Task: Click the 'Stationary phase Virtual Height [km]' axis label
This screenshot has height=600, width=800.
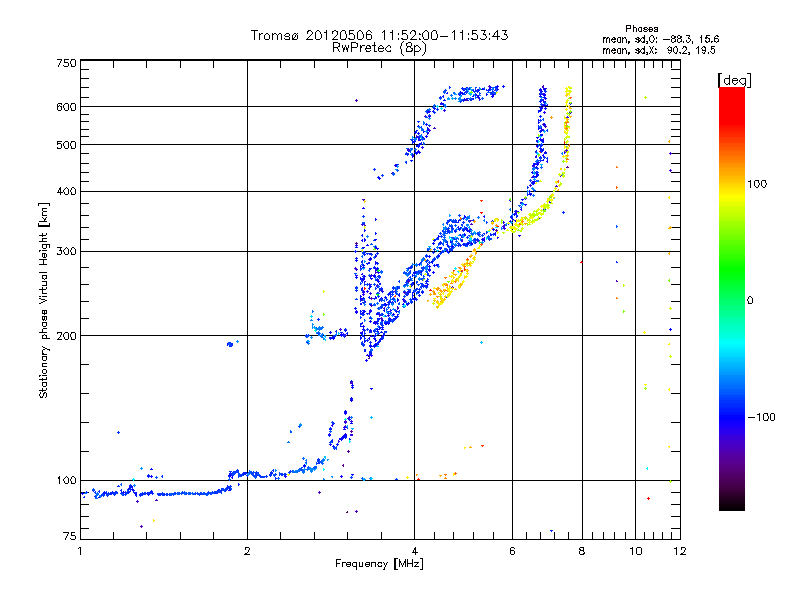Action: pyautogui.click(x=44, y=300)
